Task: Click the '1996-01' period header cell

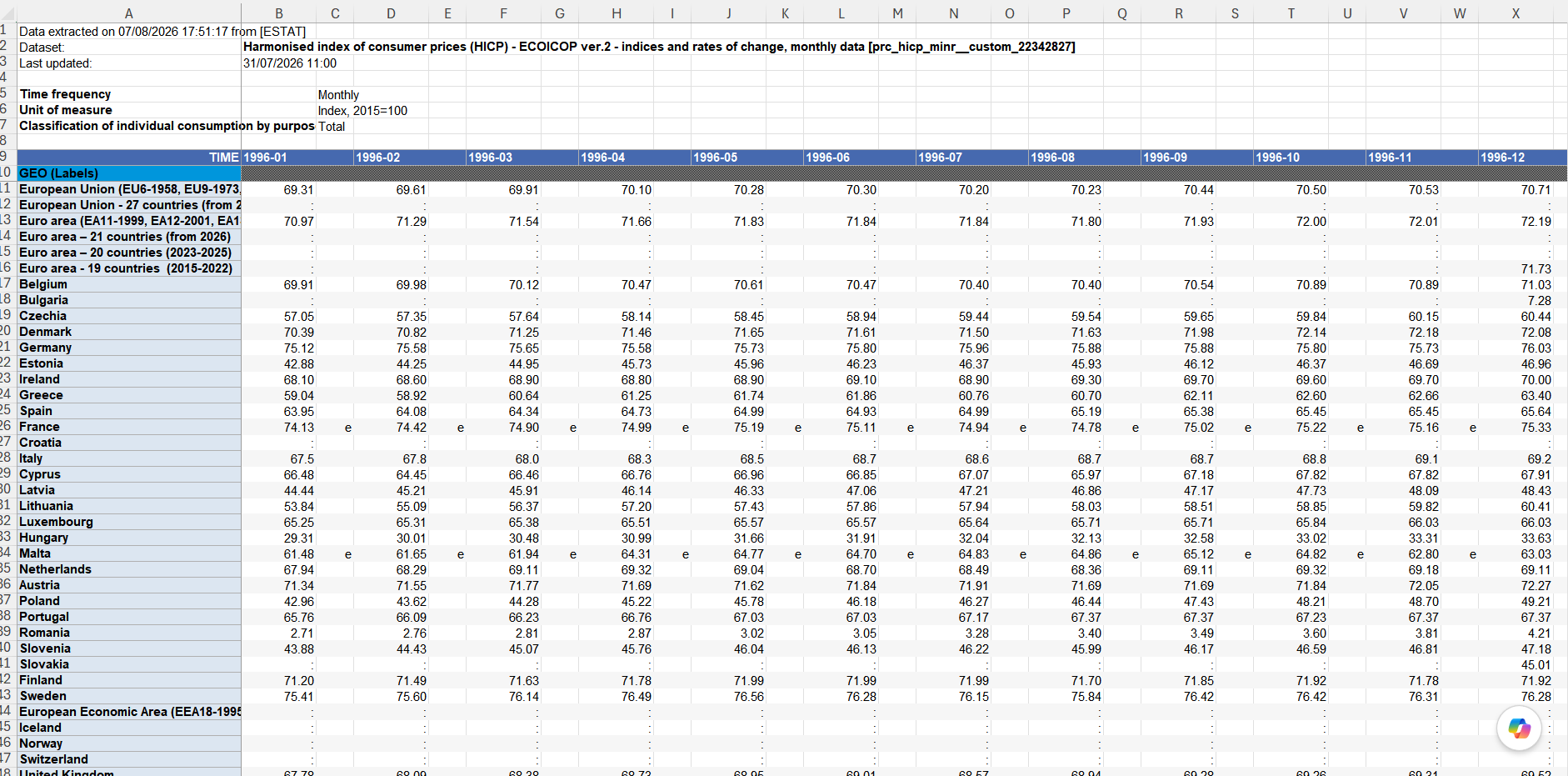Action: tap(279, 158)
